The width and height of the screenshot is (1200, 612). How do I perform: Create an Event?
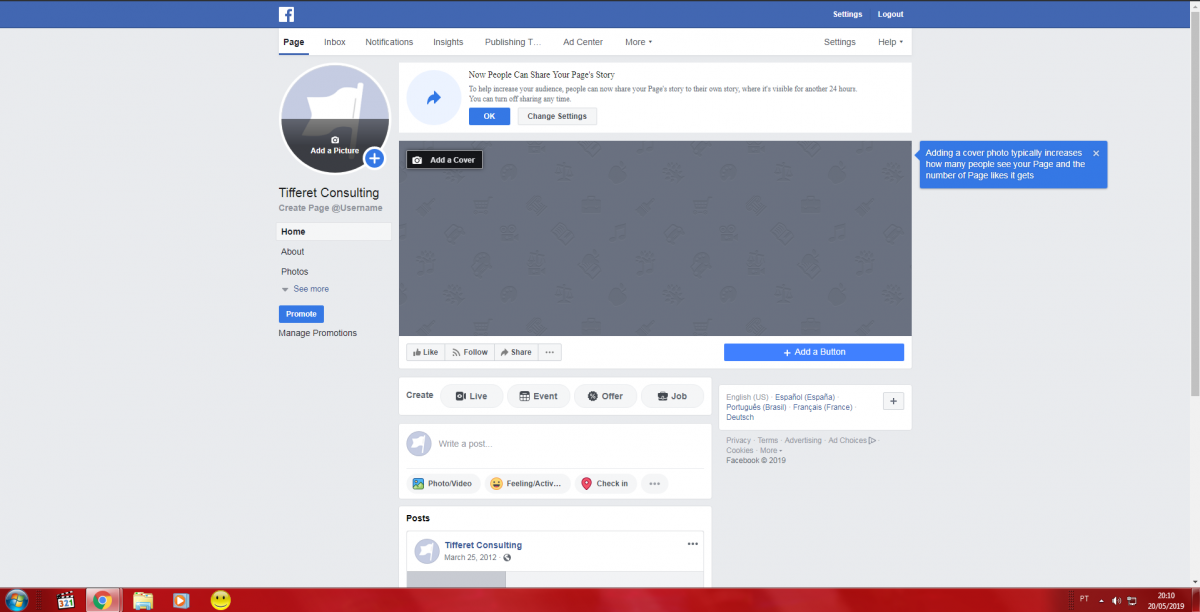538,396
